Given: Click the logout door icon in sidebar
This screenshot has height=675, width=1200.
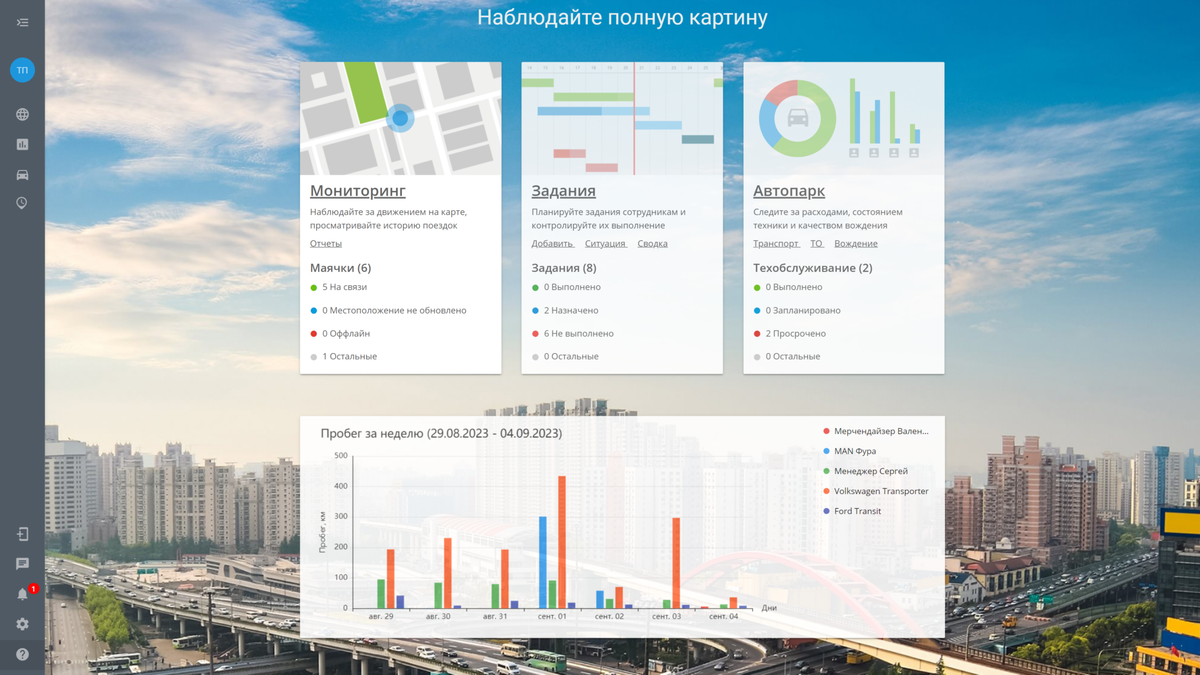Looking at the screenshot, I should 22,535.
